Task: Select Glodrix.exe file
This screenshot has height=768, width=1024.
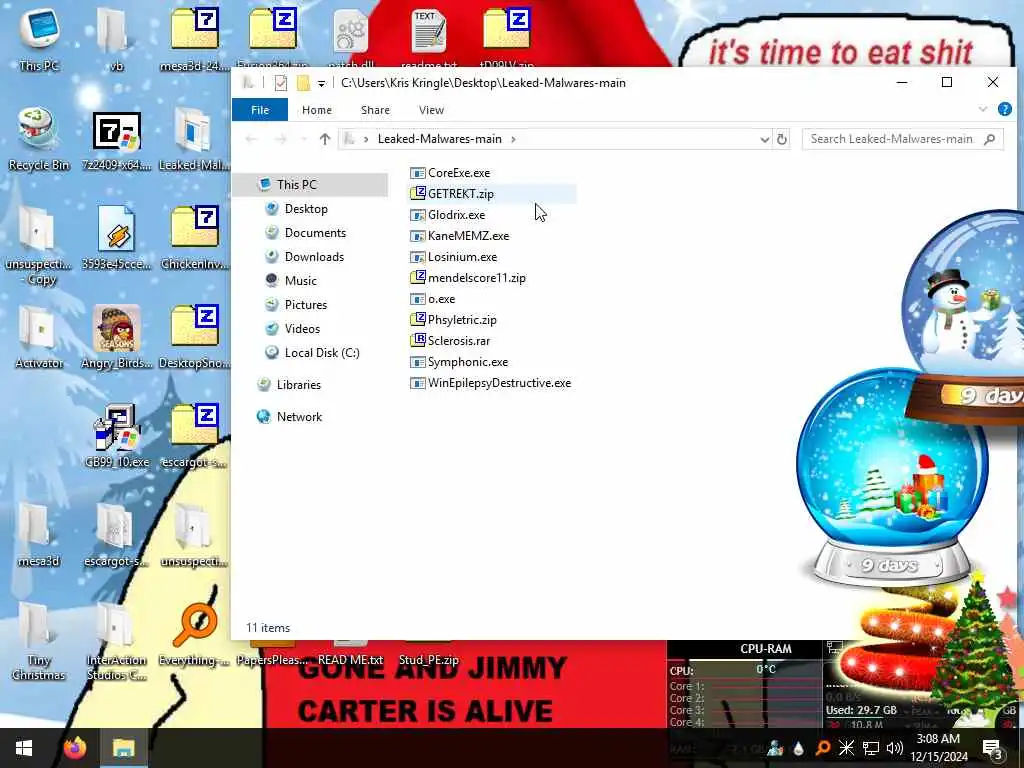Action: click(447, 215)
